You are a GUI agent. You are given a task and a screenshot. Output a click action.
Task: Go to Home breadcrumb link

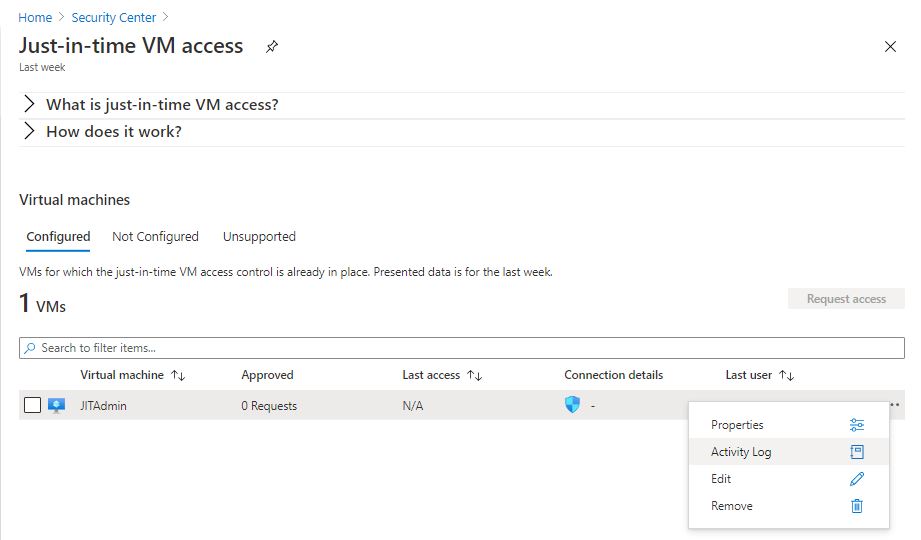35,18
